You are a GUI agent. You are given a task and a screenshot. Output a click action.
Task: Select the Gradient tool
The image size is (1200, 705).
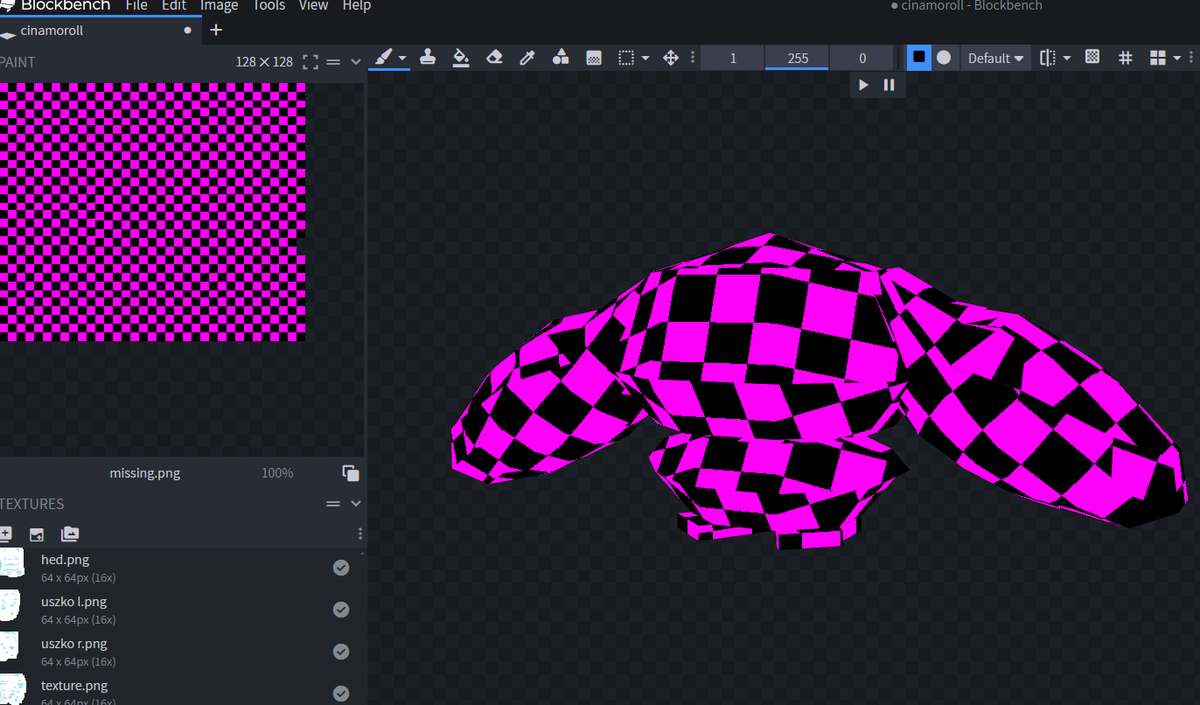593,58
